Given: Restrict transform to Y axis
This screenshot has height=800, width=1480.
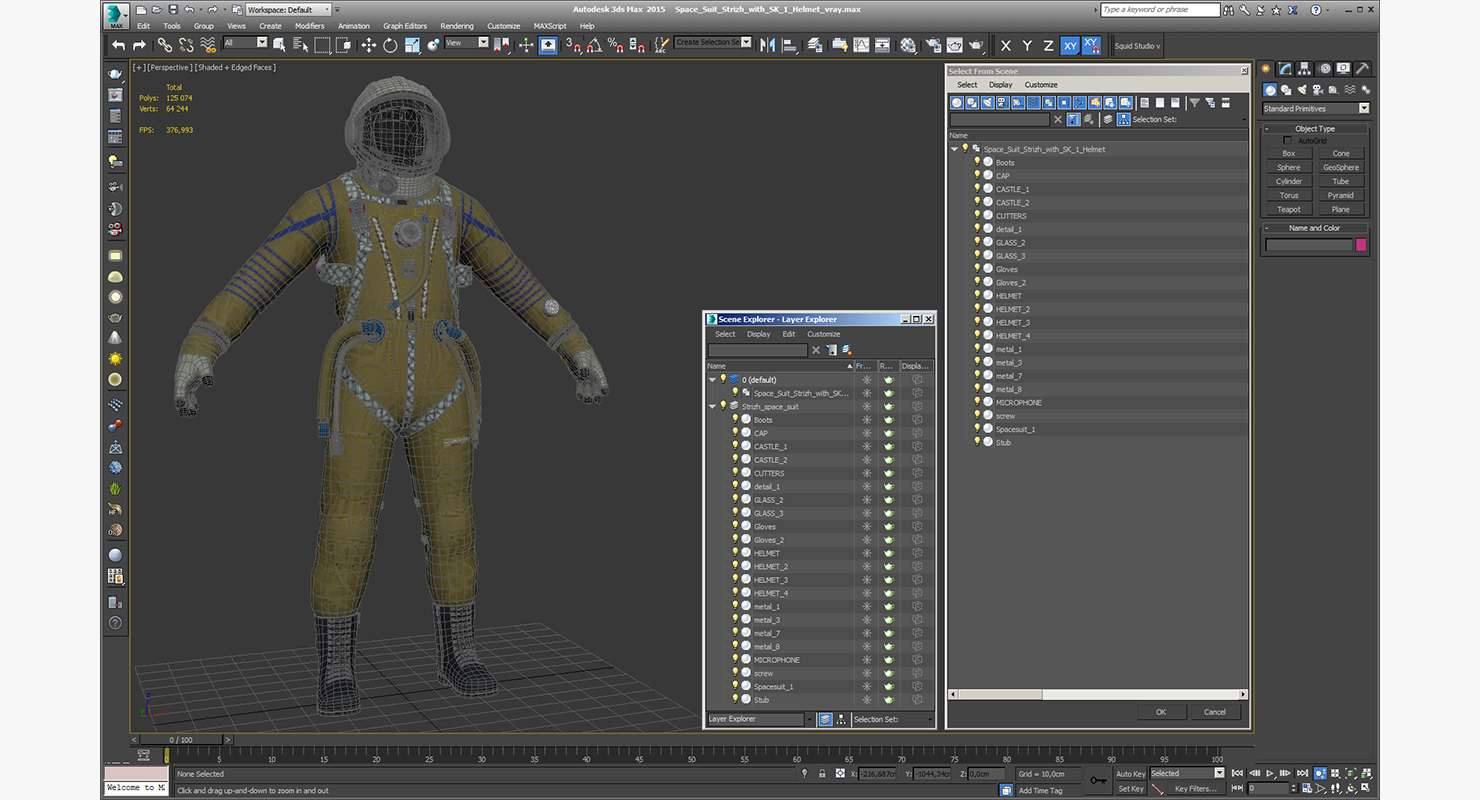Looking at the screenshot, I should click(1026, 46).
